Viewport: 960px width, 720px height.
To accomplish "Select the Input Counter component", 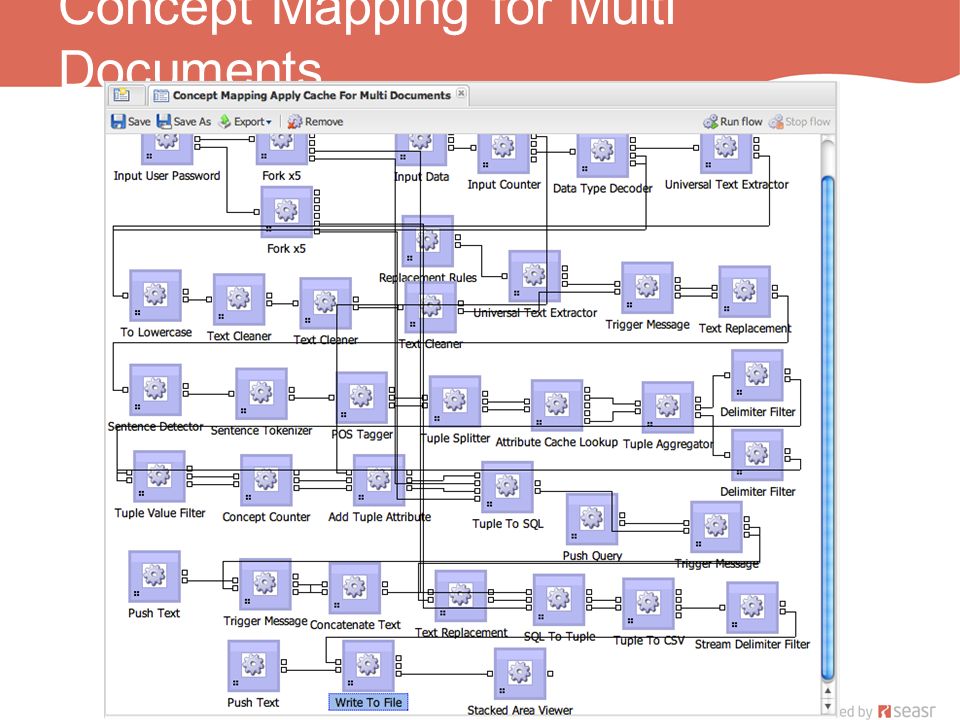I will point(503,153).
